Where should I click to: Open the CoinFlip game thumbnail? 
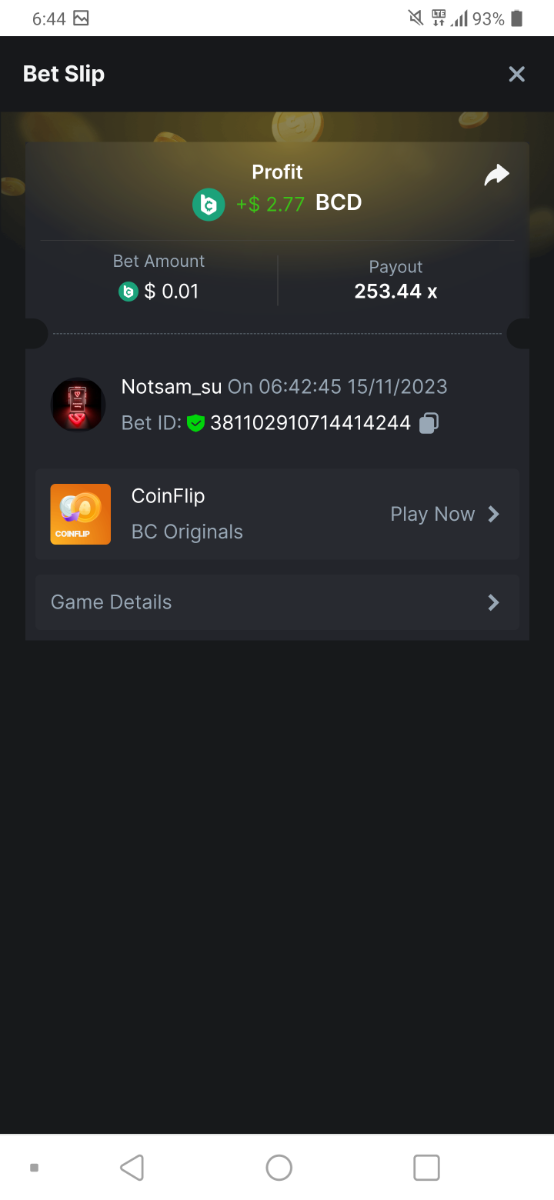81,514
